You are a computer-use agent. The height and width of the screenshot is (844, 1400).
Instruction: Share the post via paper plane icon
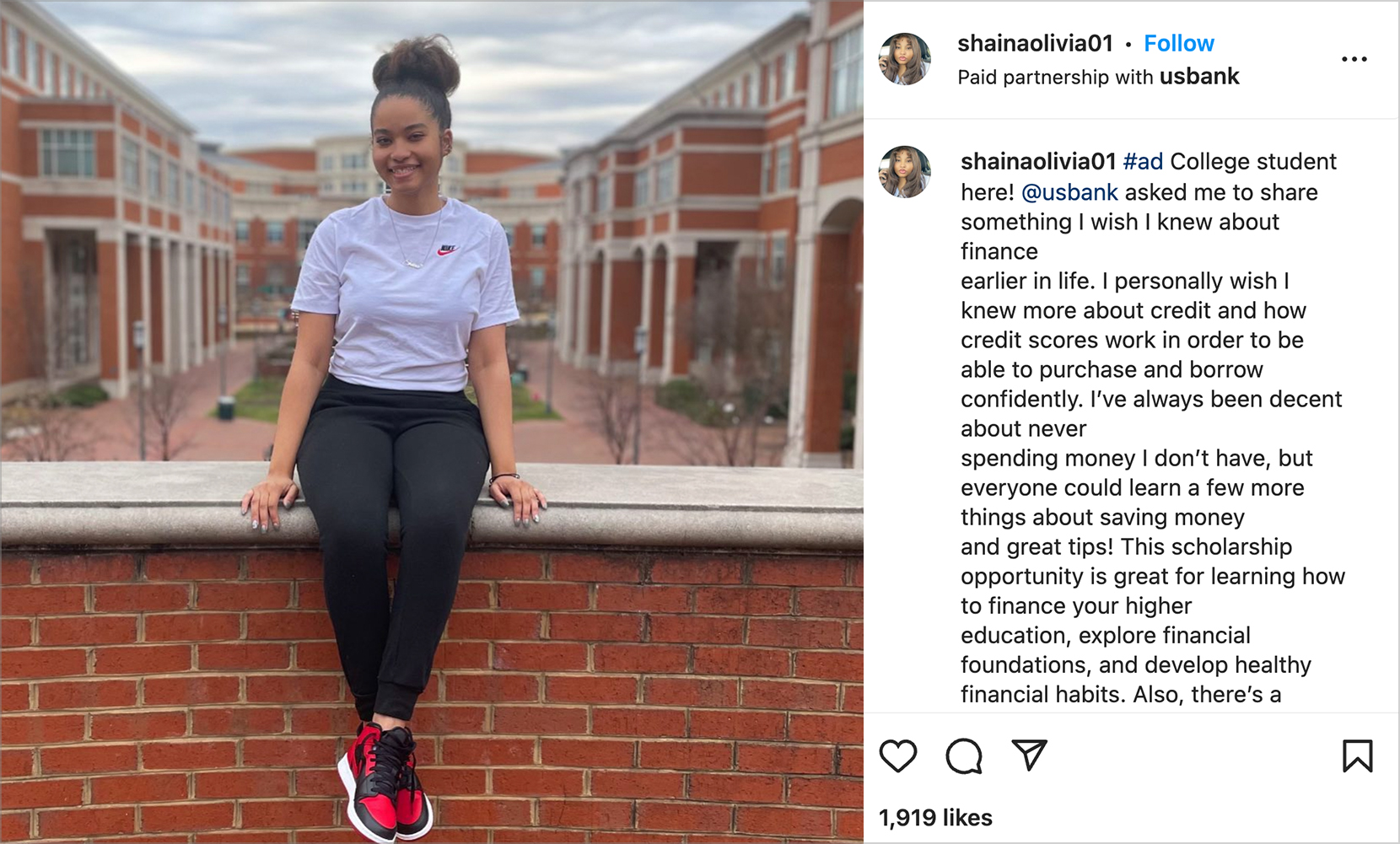1029,755
